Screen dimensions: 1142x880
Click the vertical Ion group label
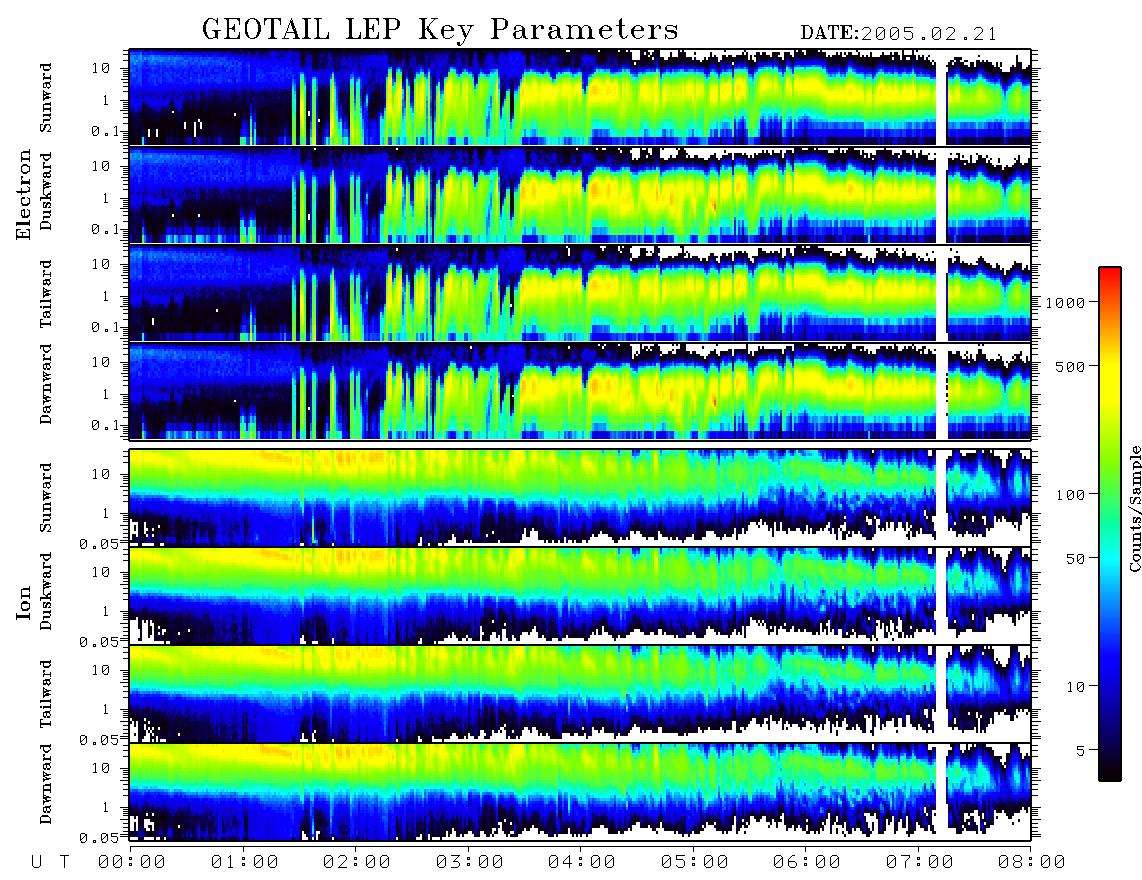(24, 602)
